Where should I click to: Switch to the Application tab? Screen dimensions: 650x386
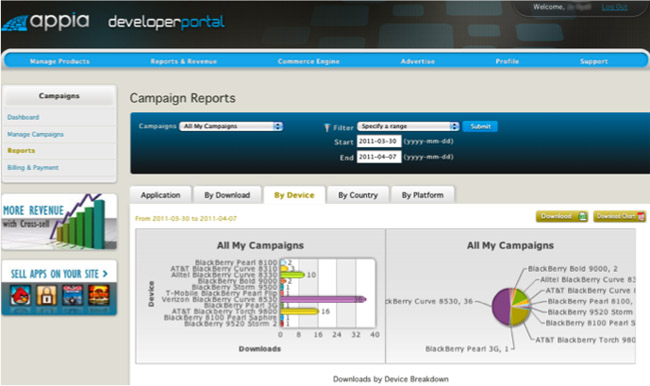pos(160,195)
